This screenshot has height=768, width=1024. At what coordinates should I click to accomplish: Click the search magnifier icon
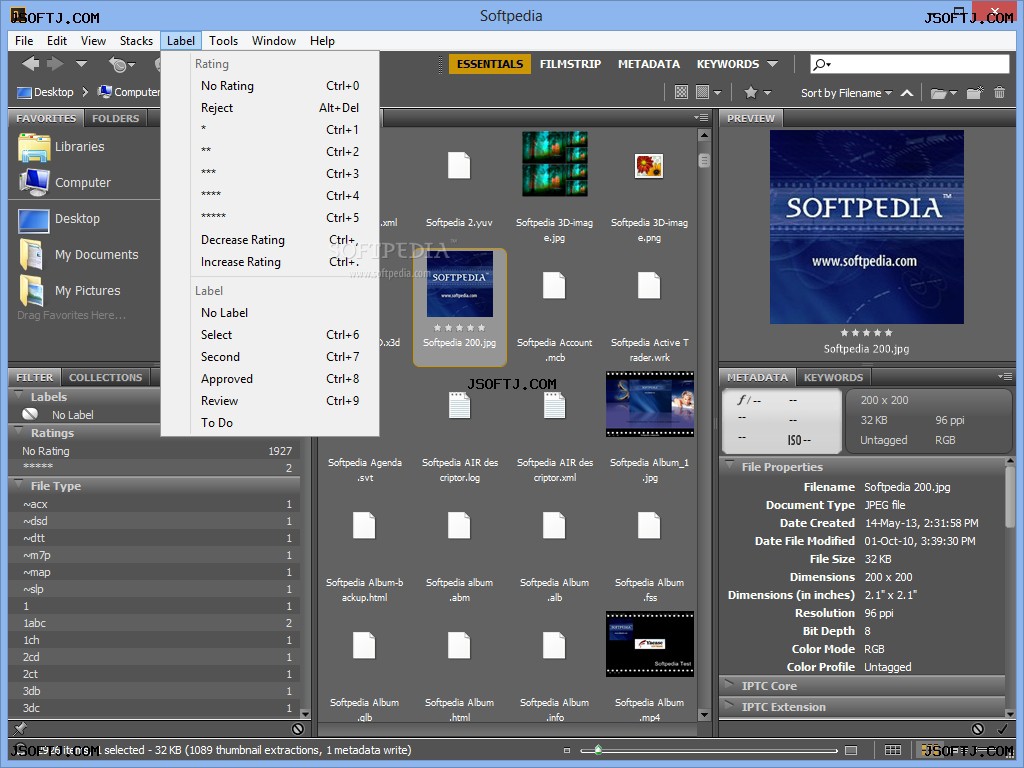point(820,64)
